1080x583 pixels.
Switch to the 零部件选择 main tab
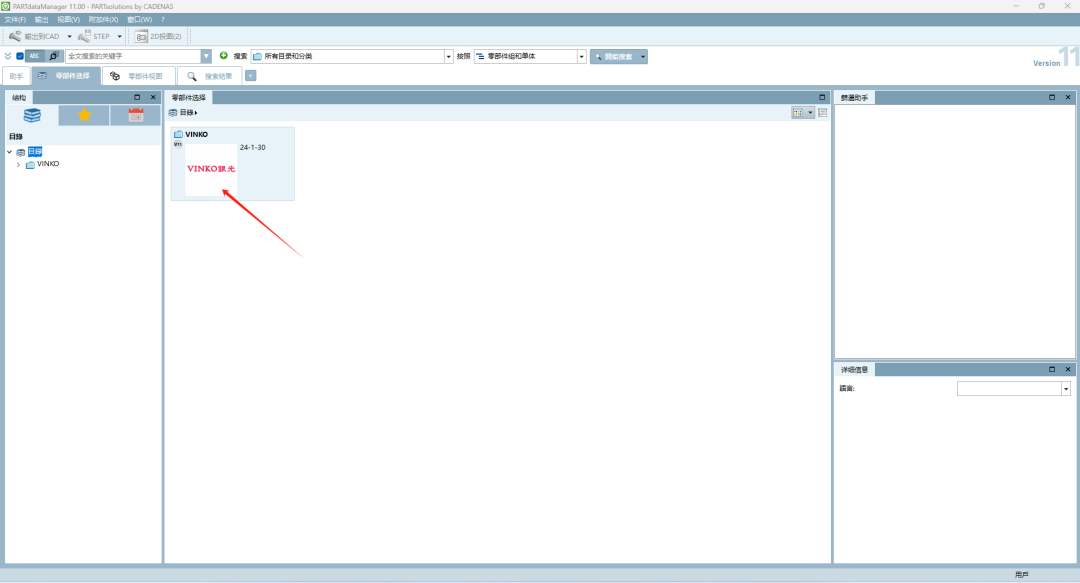[65, 76]
